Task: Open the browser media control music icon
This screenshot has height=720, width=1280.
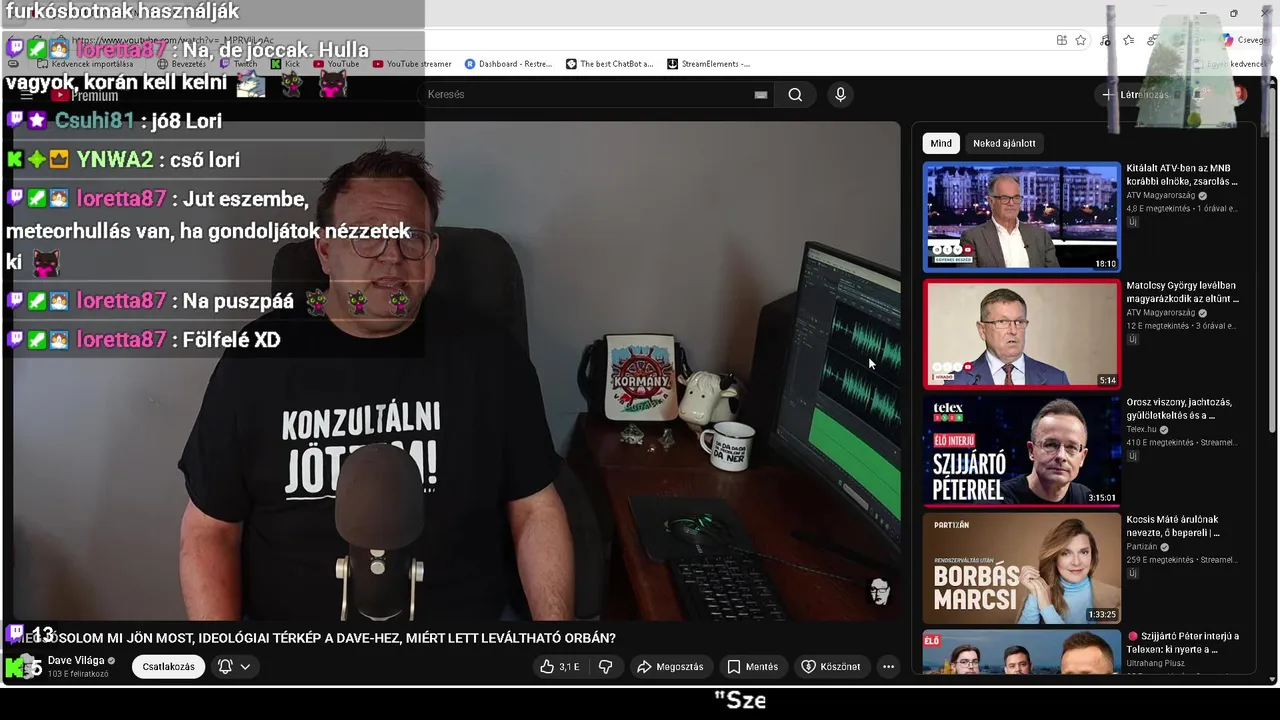Action: click(x=1105, y=40)
